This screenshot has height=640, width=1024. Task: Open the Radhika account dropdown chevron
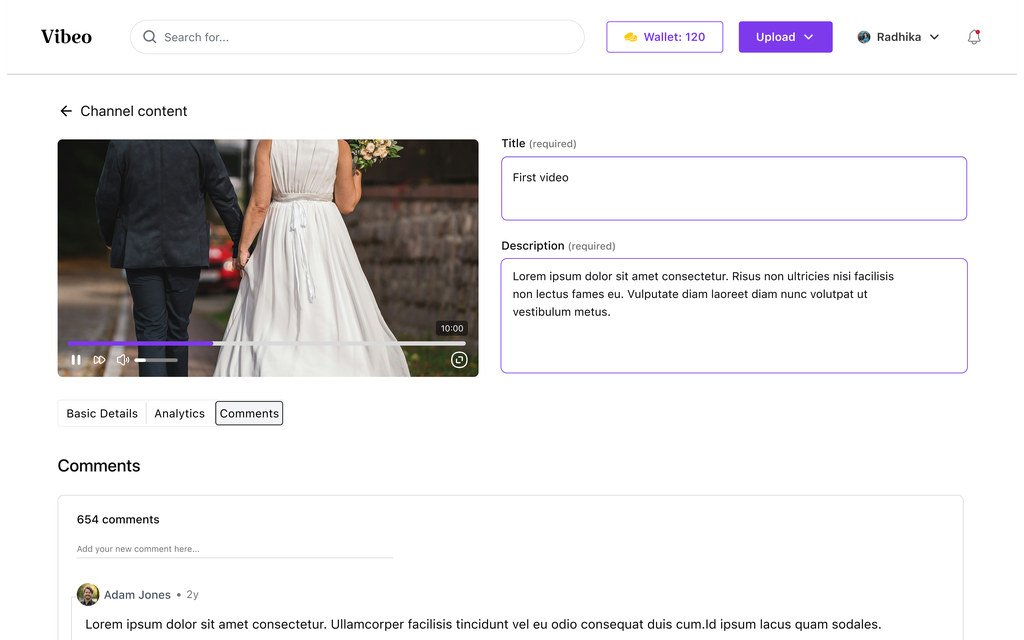[x=935, y=37]
